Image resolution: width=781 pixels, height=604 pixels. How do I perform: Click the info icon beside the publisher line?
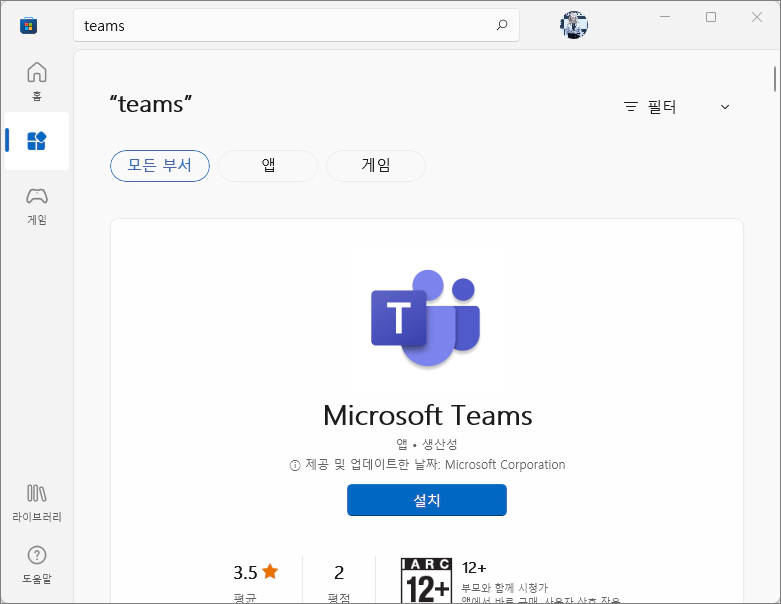point(295,466)
